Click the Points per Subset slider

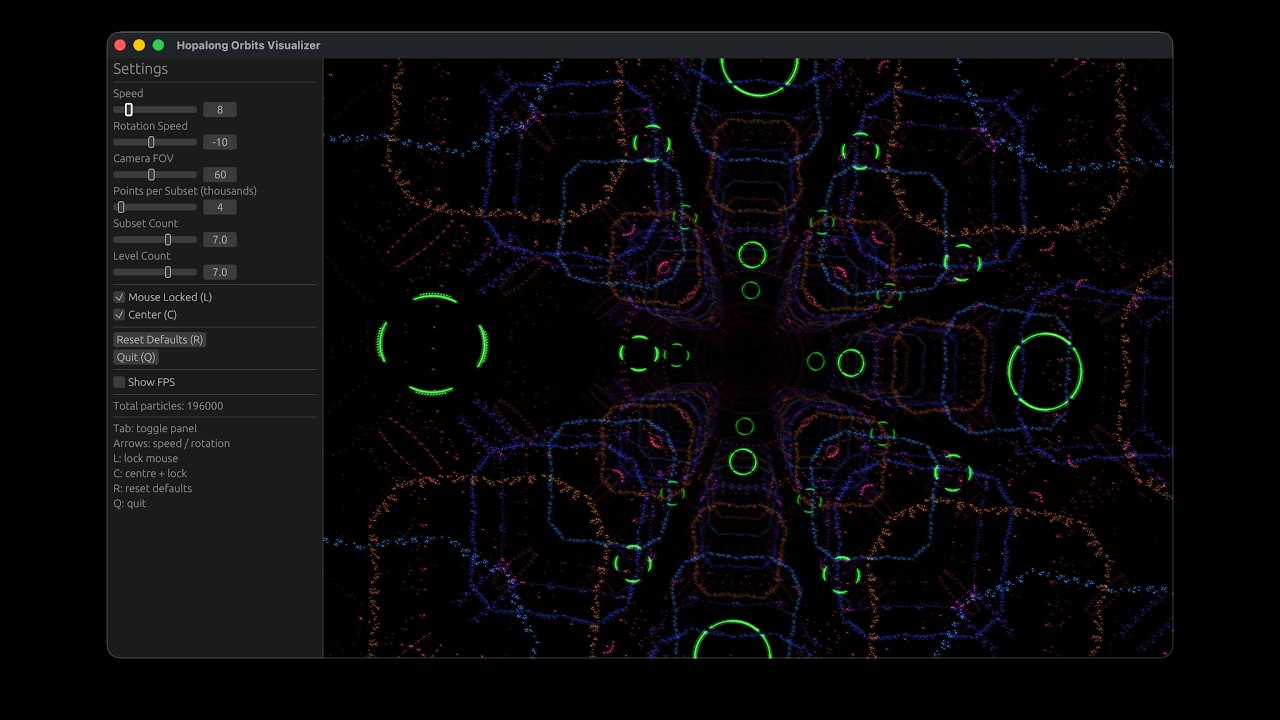(122, 207)
